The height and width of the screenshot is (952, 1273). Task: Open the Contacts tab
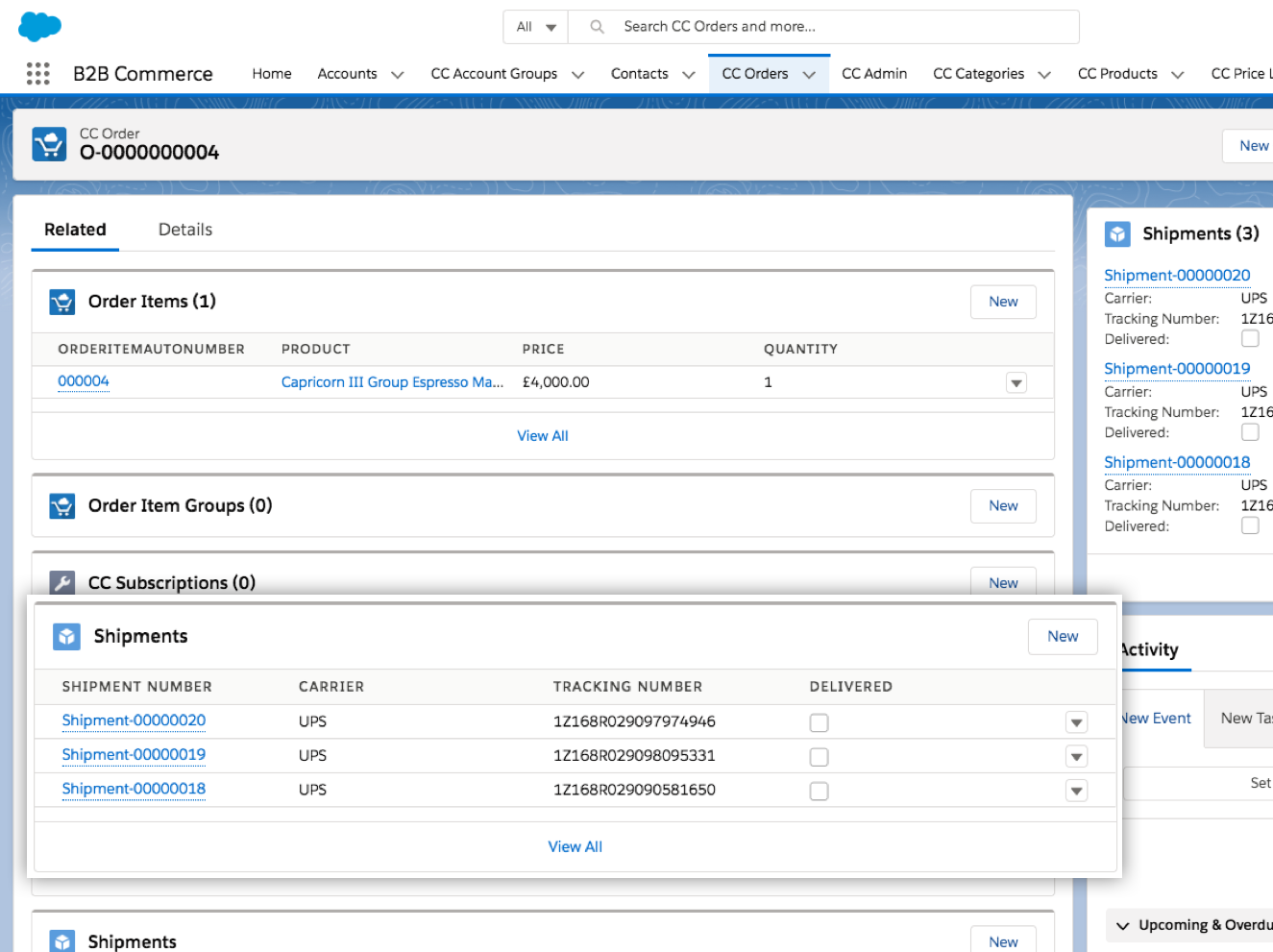640,74
